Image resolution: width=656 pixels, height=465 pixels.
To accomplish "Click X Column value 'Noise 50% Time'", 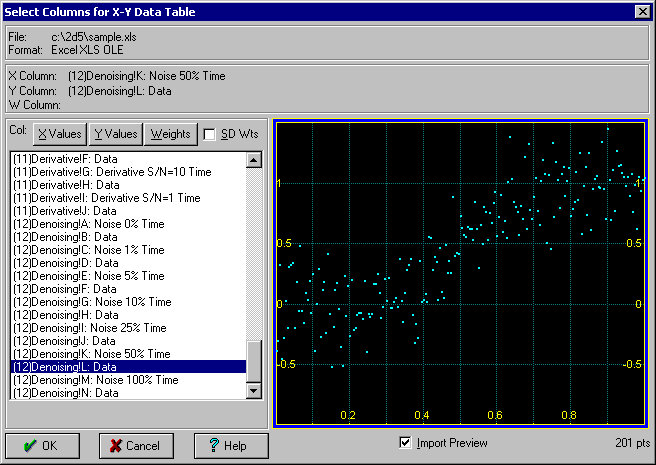I will (187, 76).
